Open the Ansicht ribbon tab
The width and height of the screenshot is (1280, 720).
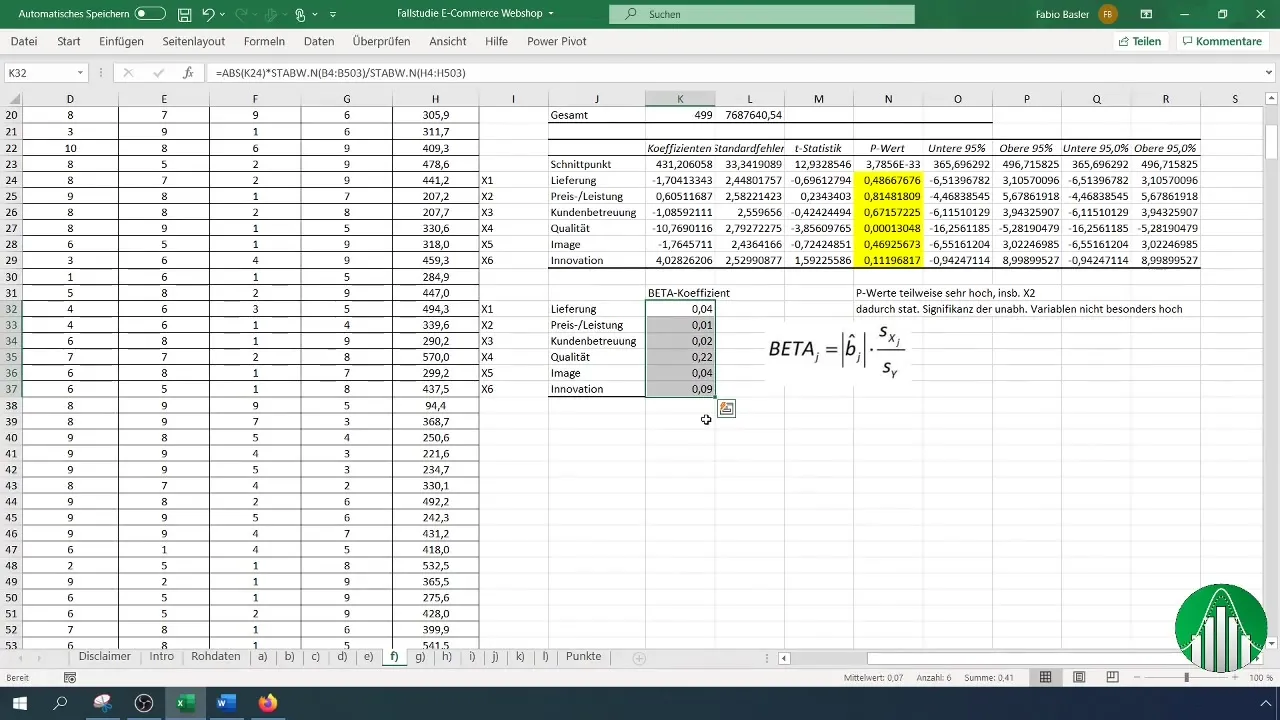pyautogui.click(x=447, y=41)
